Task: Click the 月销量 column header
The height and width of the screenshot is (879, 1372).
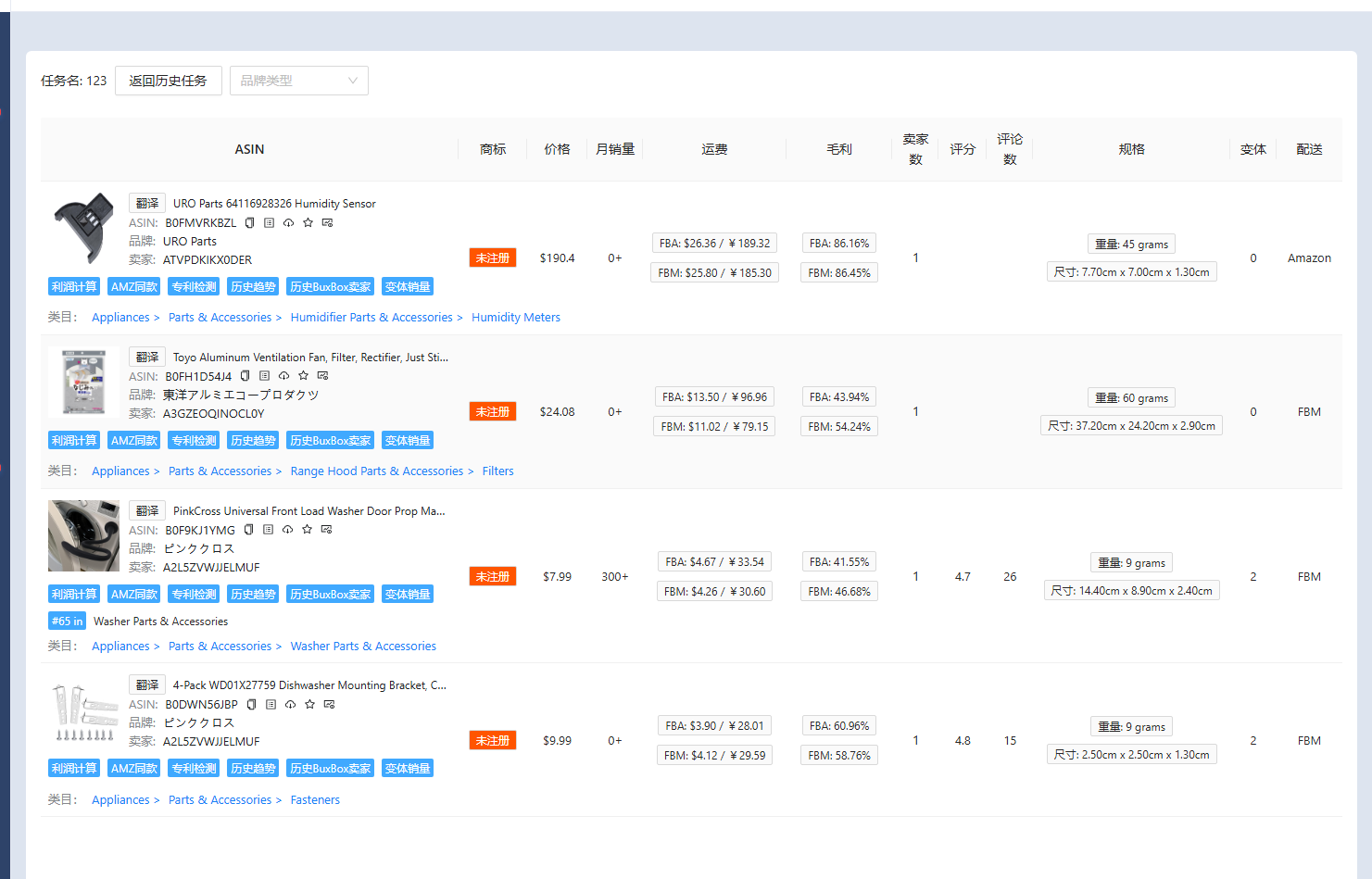Action: click(x=614, y=149)
